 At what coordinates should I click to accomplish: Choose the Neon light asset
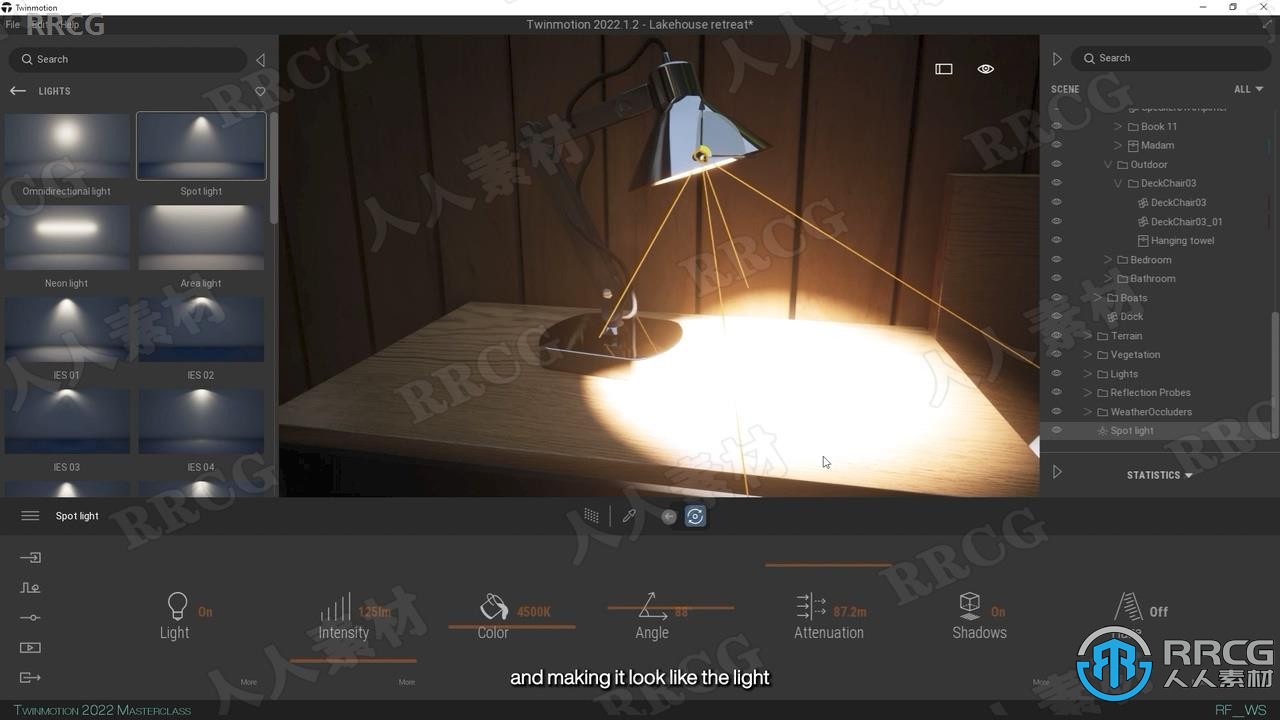pyautogui.click(x=67, y=238)
